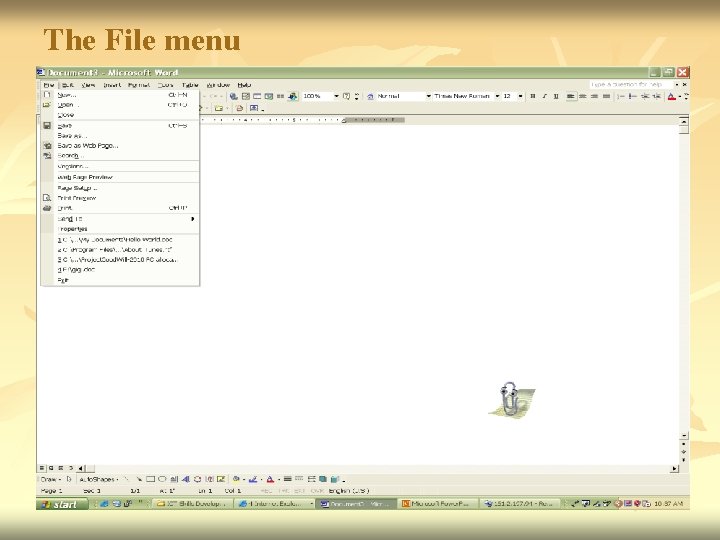Open the Times New Roman font dropdown
Screen dimensions: 720x540
[497, 96]
